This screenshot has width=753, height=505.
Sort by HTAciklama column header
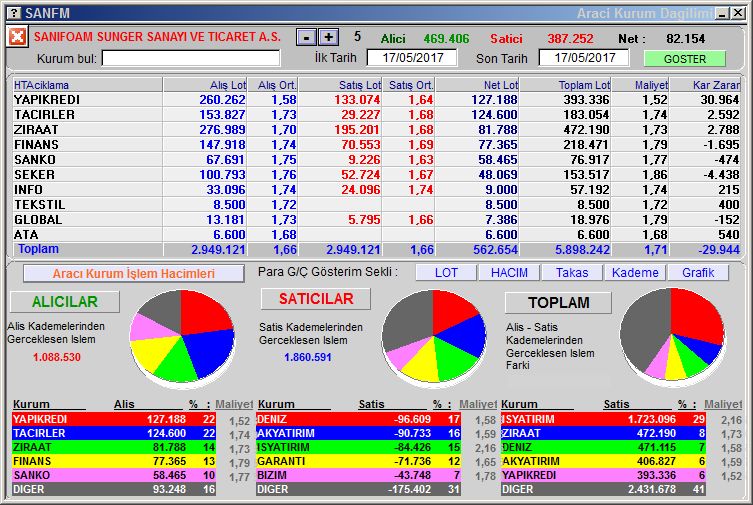click(x=87, y=85)
